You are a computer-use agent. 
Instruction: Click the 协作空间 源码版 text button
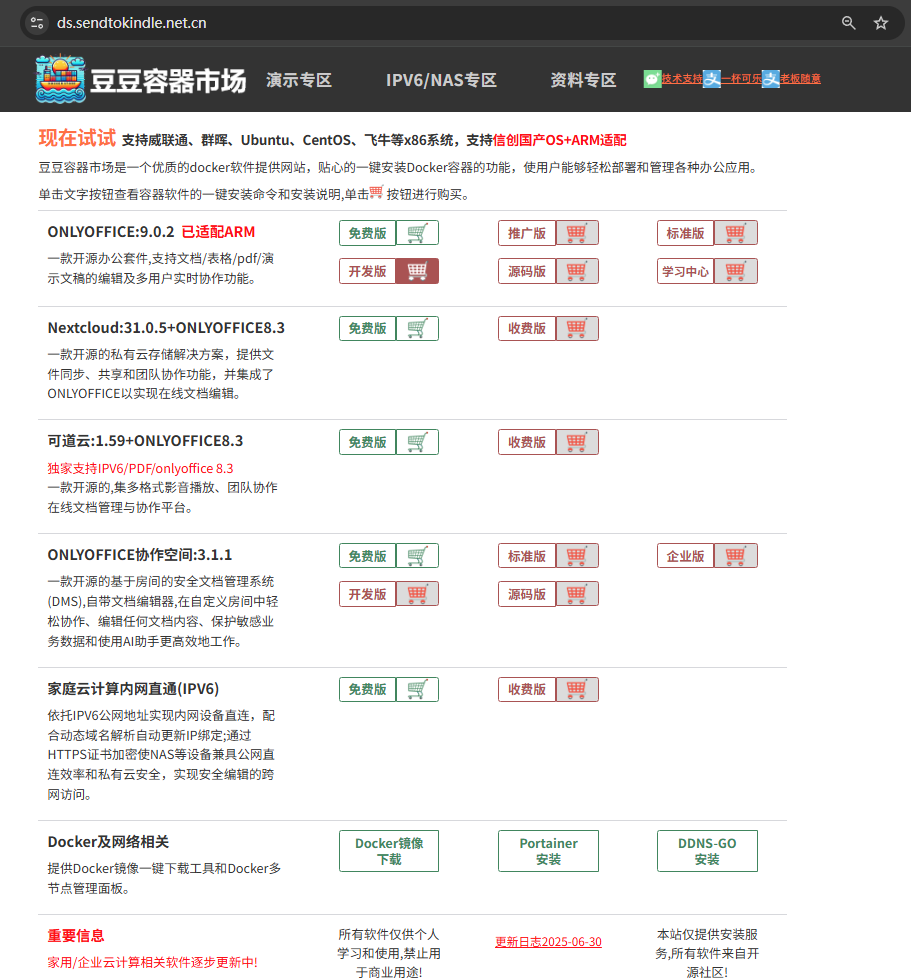pyautogui.click(x=526, y=594)
